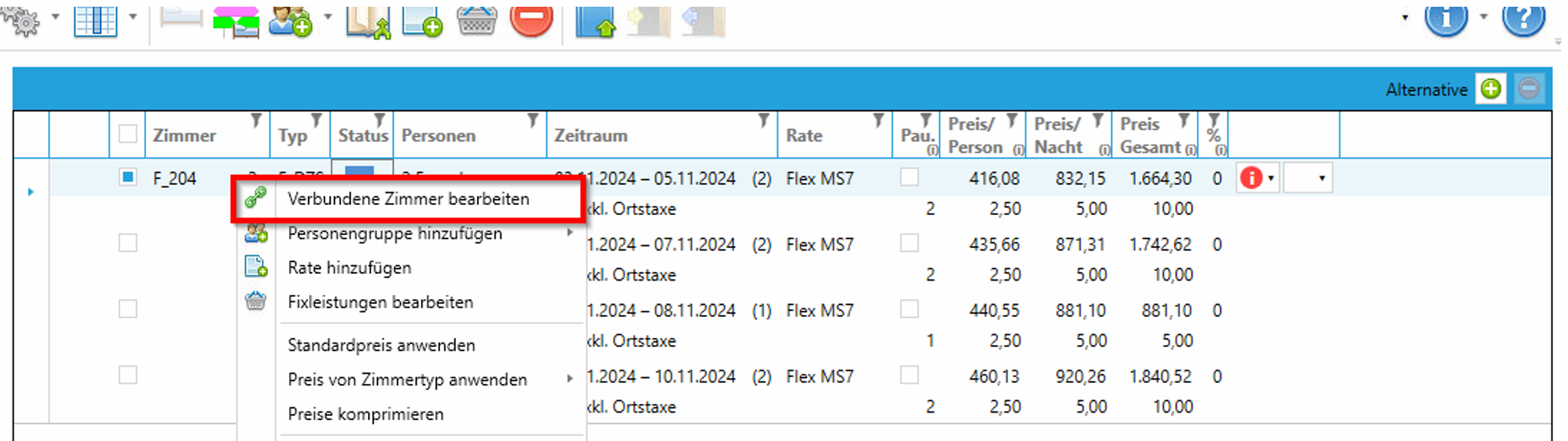Open the empty combo box in first row
The height and width of the screenshot is (441, 1568).
tap(1308, 178)
